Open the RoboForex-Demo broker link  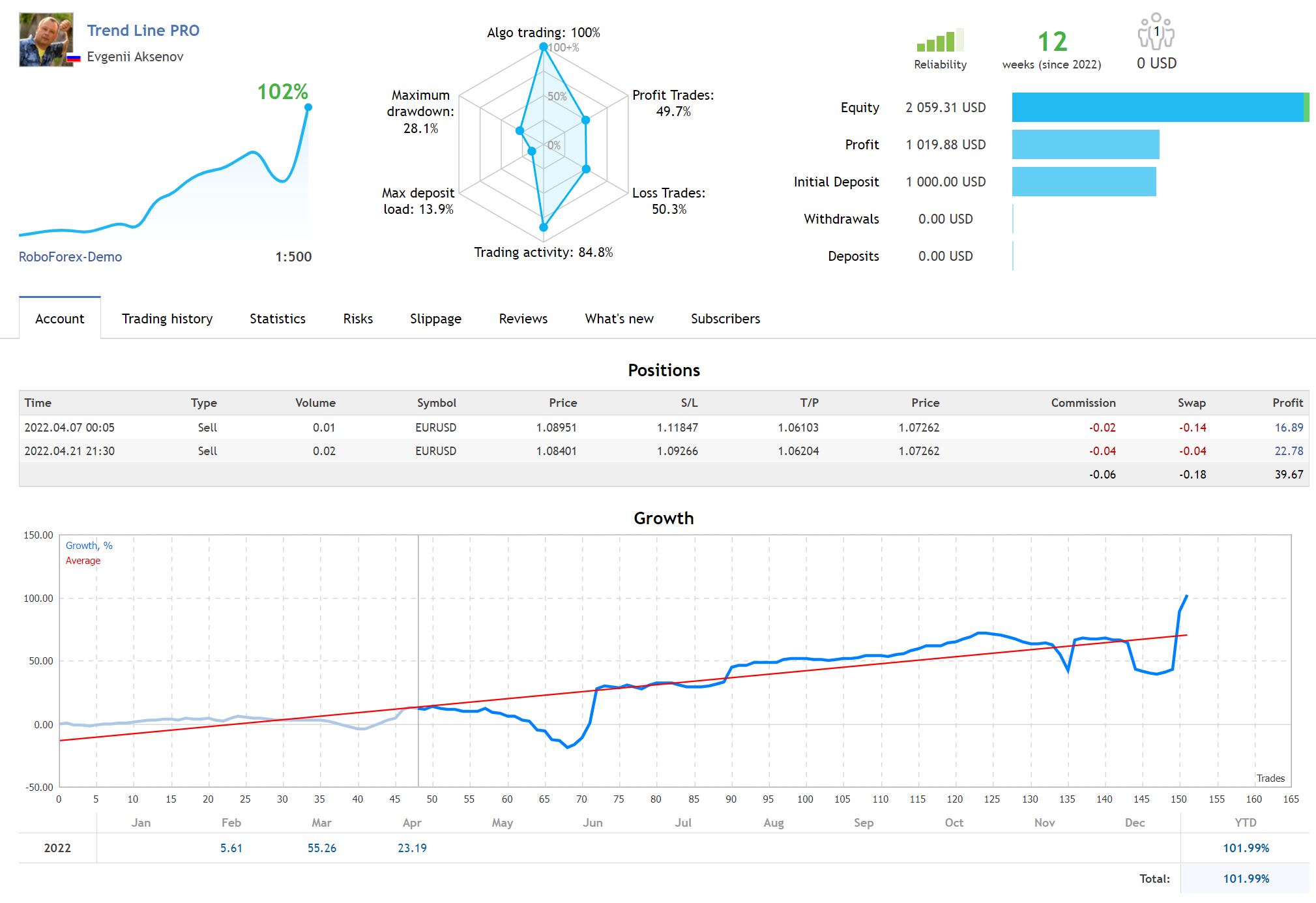70,257
